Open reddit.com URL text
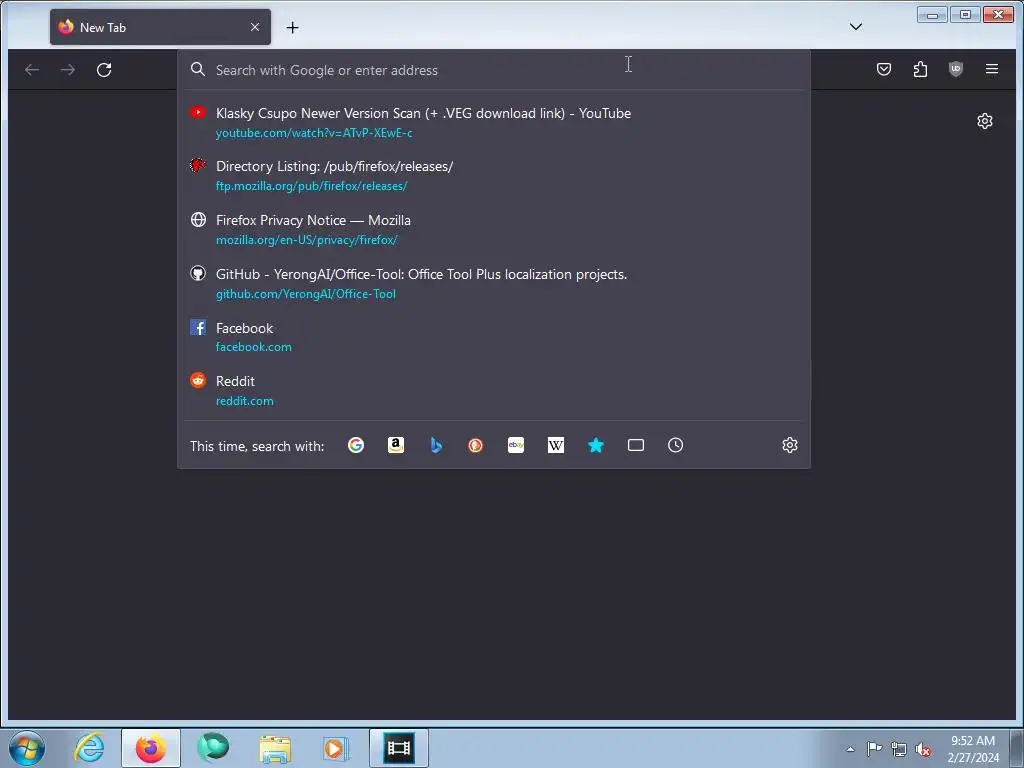The height and width of the screenshot is (768, 1024). click(245, 401)
